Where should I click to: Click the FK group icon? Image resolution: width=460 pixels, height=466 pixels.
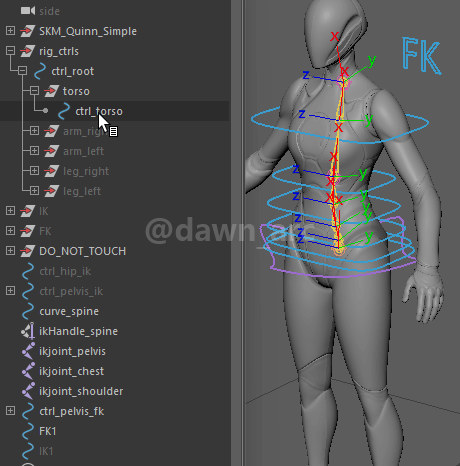pos(27,231)
